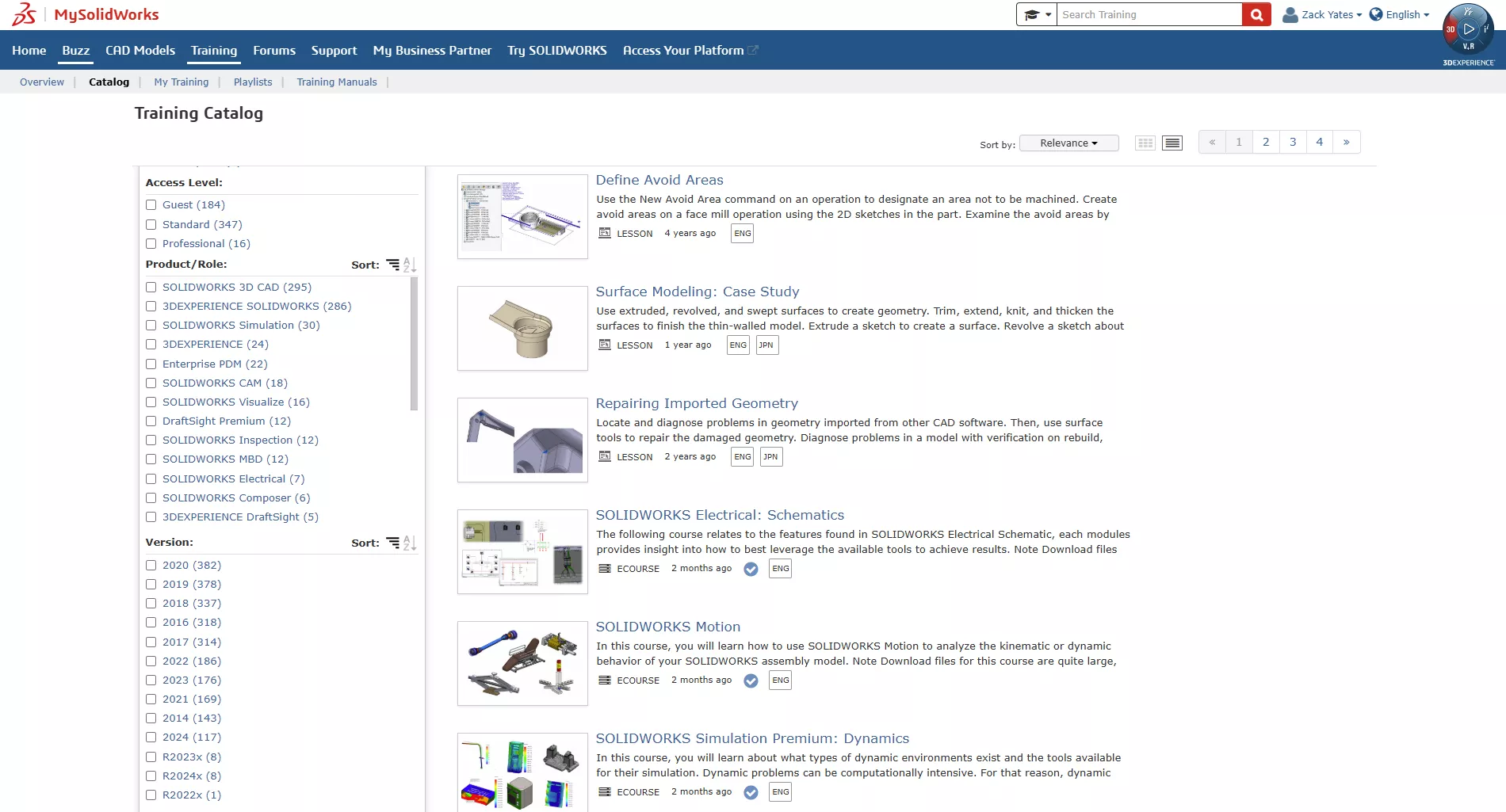The image size is (1506, 812).
Task: Open the Training Manuals sub-tab
Action: pyautogui.click(x=337, y=82)
